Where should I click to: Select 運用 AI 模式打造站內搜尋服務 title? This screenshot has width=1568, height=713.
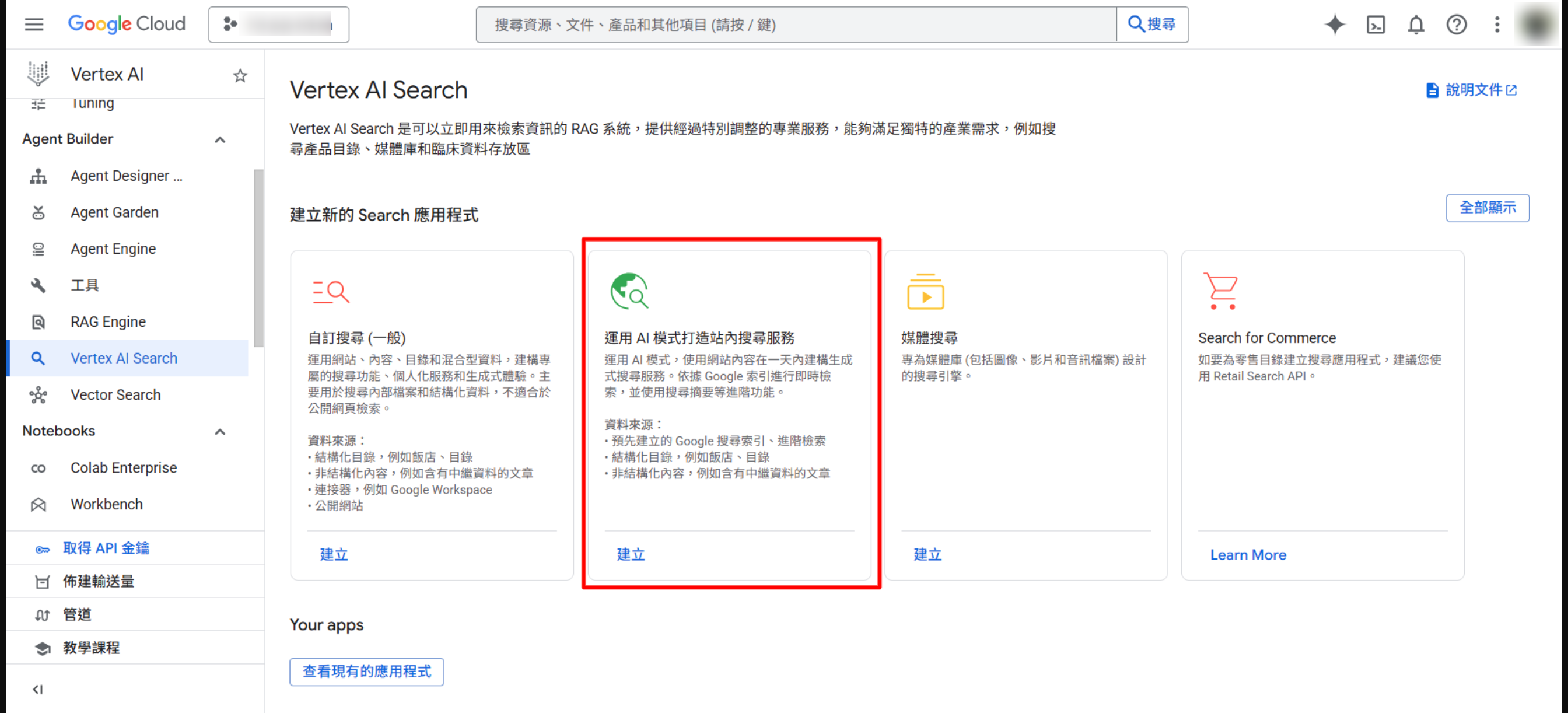click(699, 338)
